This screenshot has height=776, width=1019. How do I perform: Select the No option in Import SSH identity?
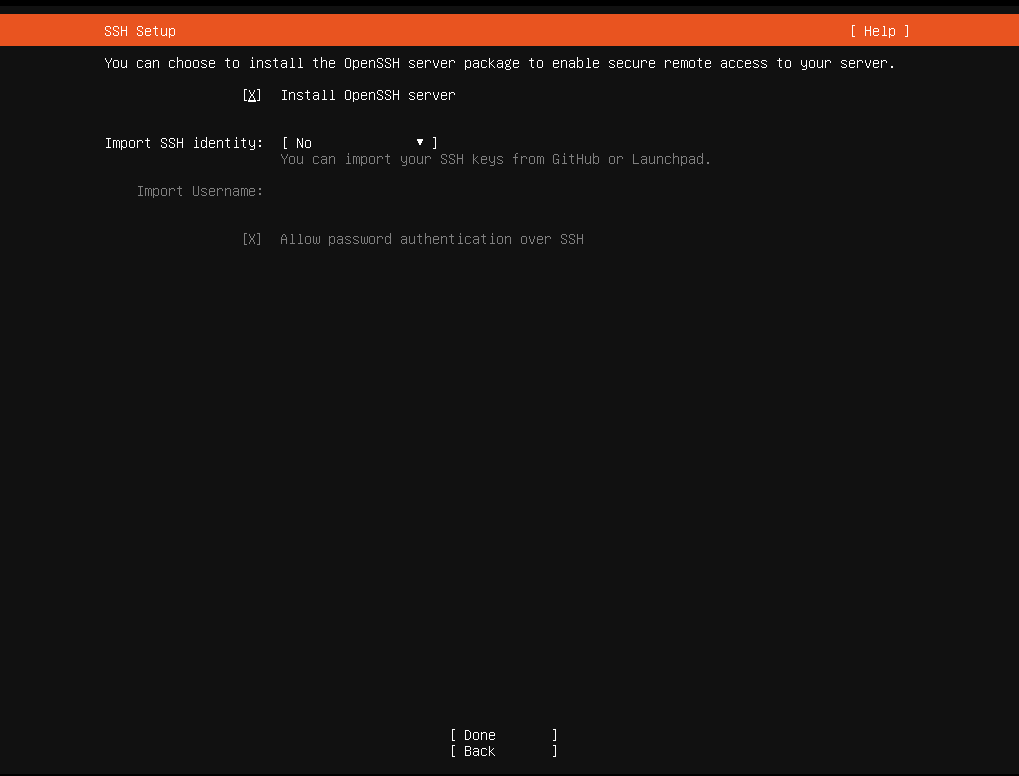pyautogui.click(x=303, y=142)
